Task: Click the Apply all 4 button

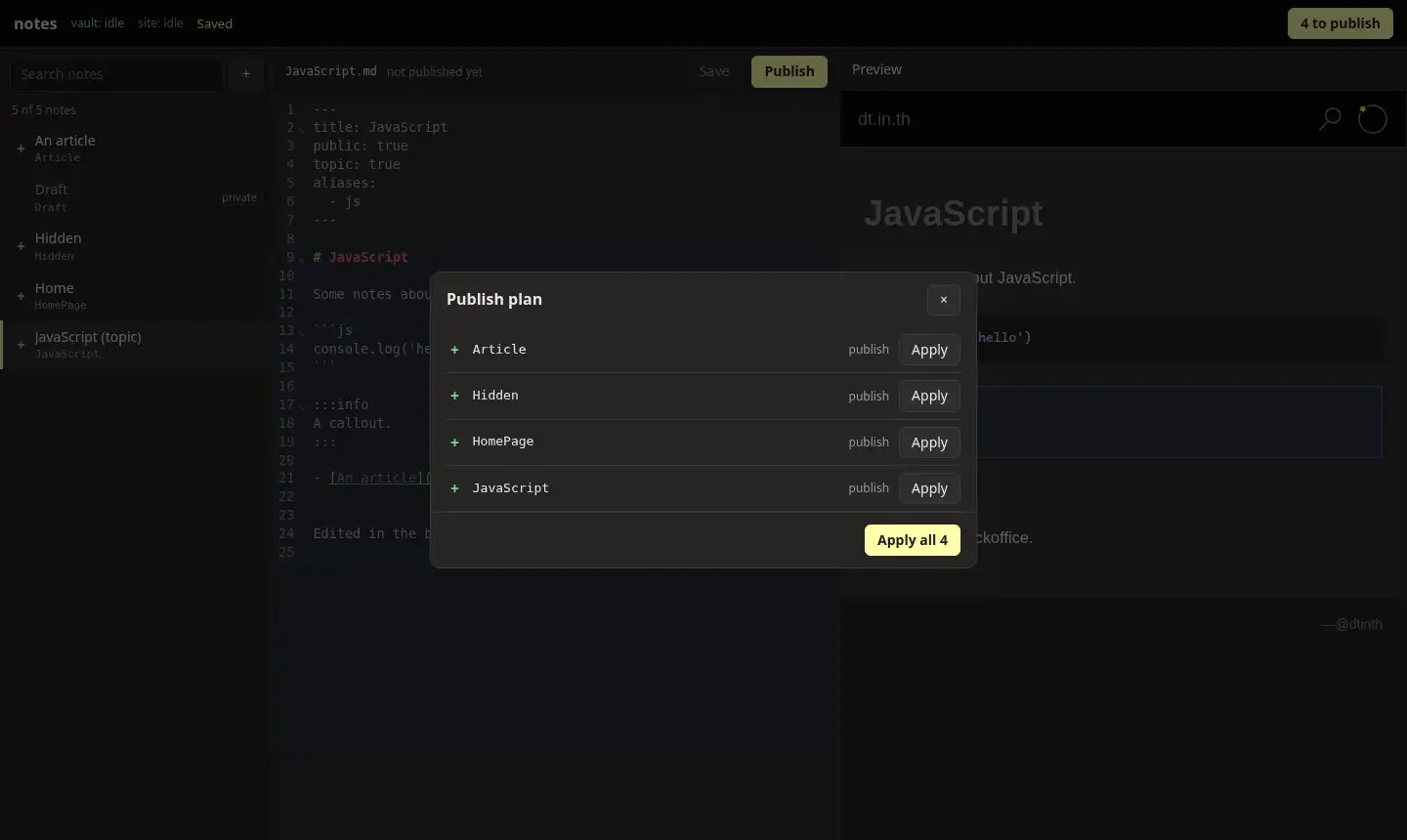Action: click(x=912, y=540)
